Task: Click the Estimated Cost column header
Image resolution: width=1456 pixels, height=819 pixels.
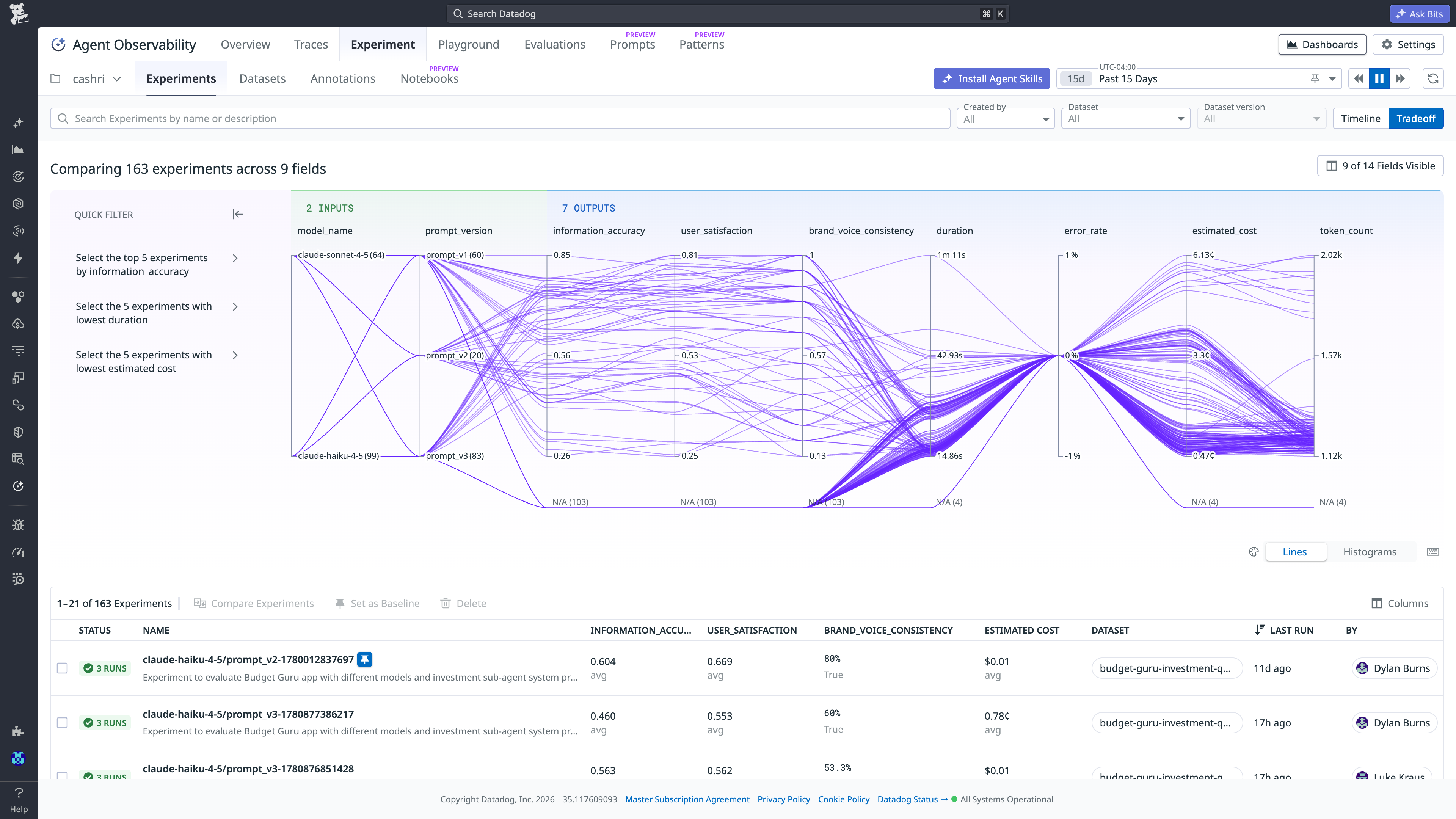Action: tap(1021, 630)
